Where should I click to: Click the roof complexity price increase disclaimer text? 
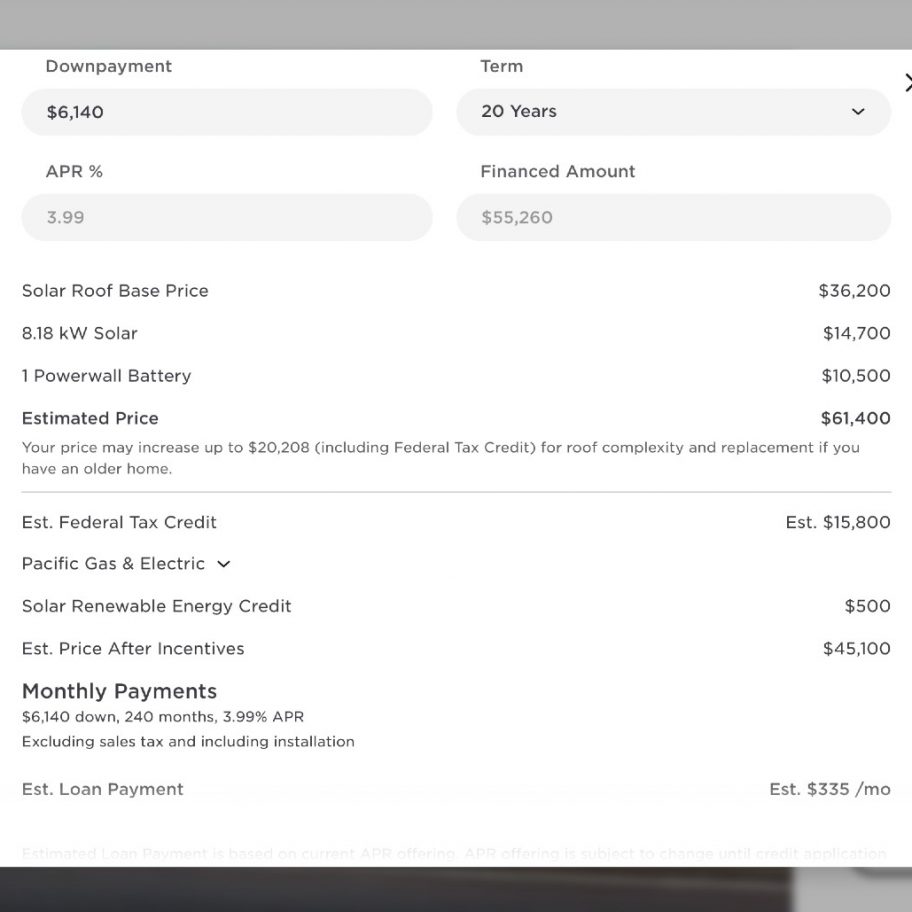click(441, 458)
